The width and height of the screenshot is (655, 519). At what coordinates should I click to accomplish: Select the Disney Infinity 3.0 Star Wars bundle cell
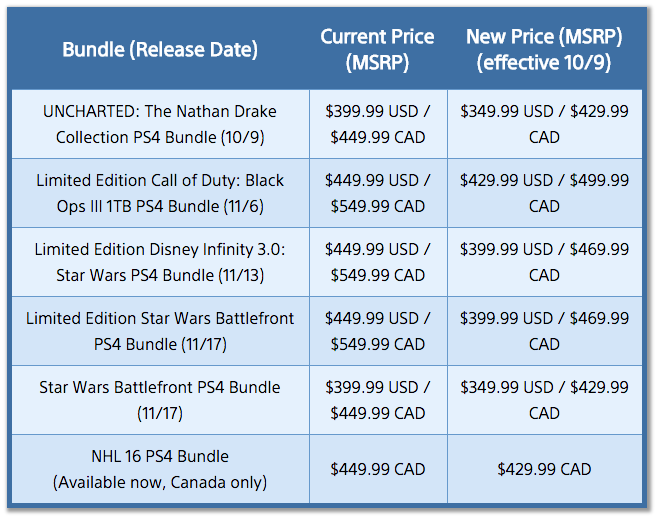coord(160,262)
